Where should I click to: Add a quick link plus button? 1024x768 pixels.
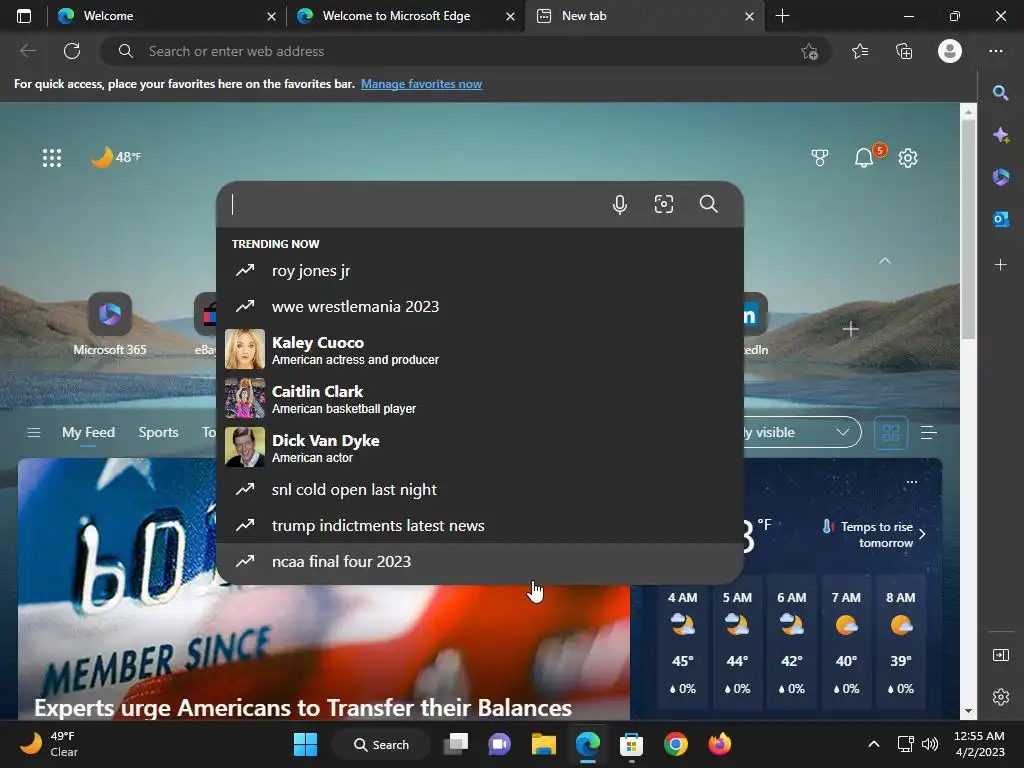click(850, 329)
